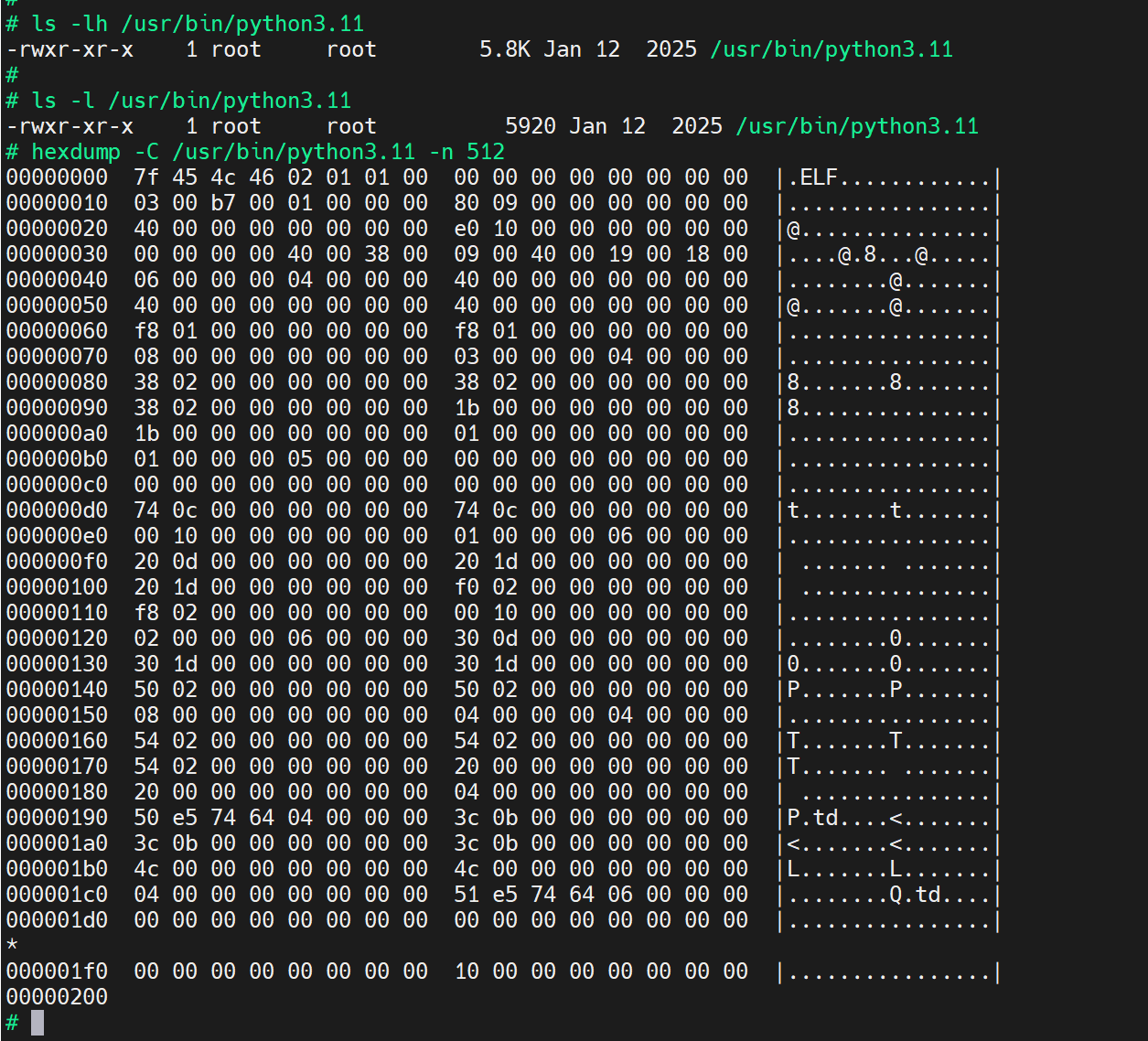Screen dimensions: 1148x1041
Task: Click the '.ELF' ASCII column text
Action: point(813,177)
